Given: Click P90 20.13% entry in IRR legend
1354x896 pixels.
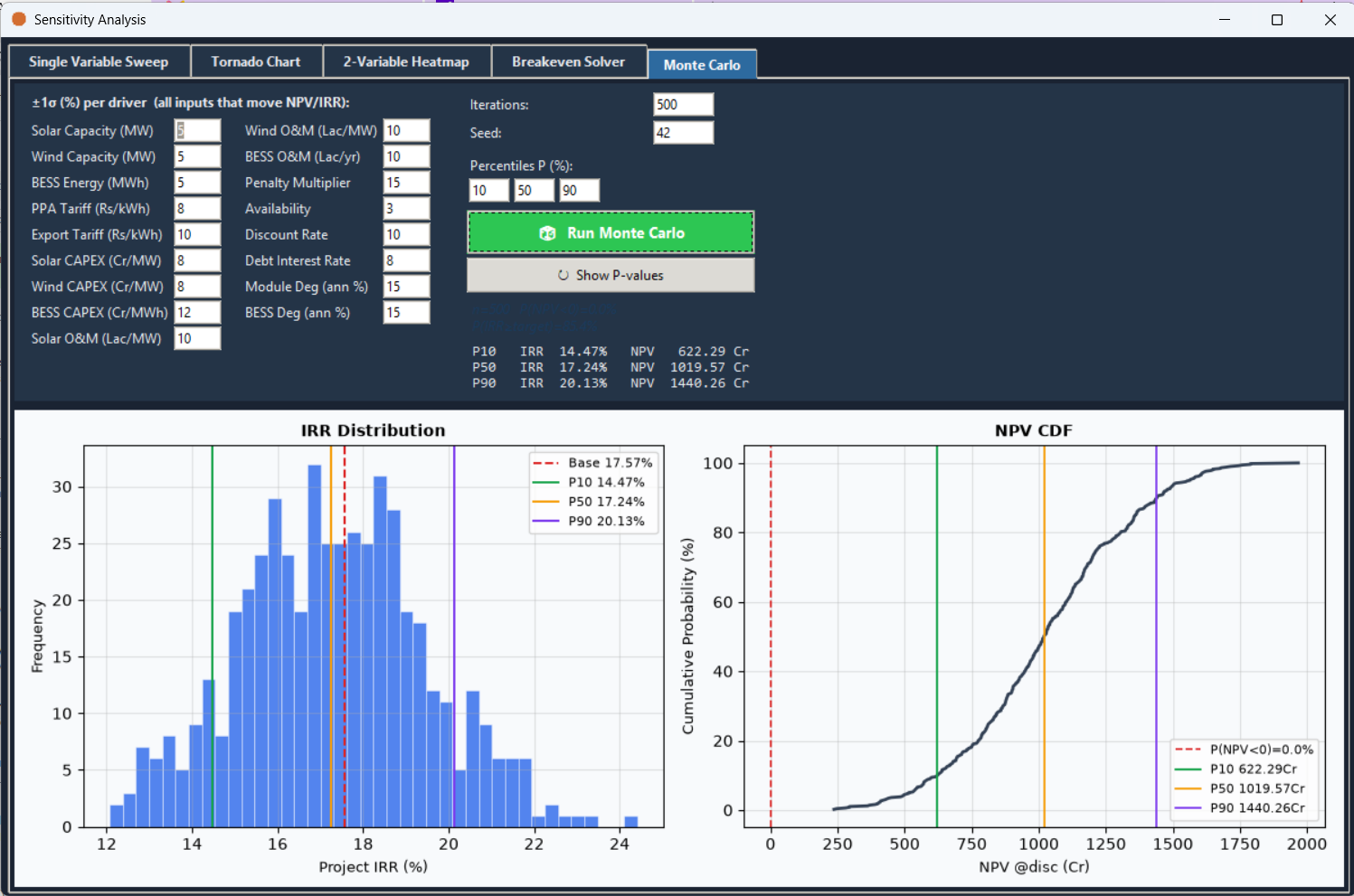Looking at the screenshot, I should [x=590, y=521].
